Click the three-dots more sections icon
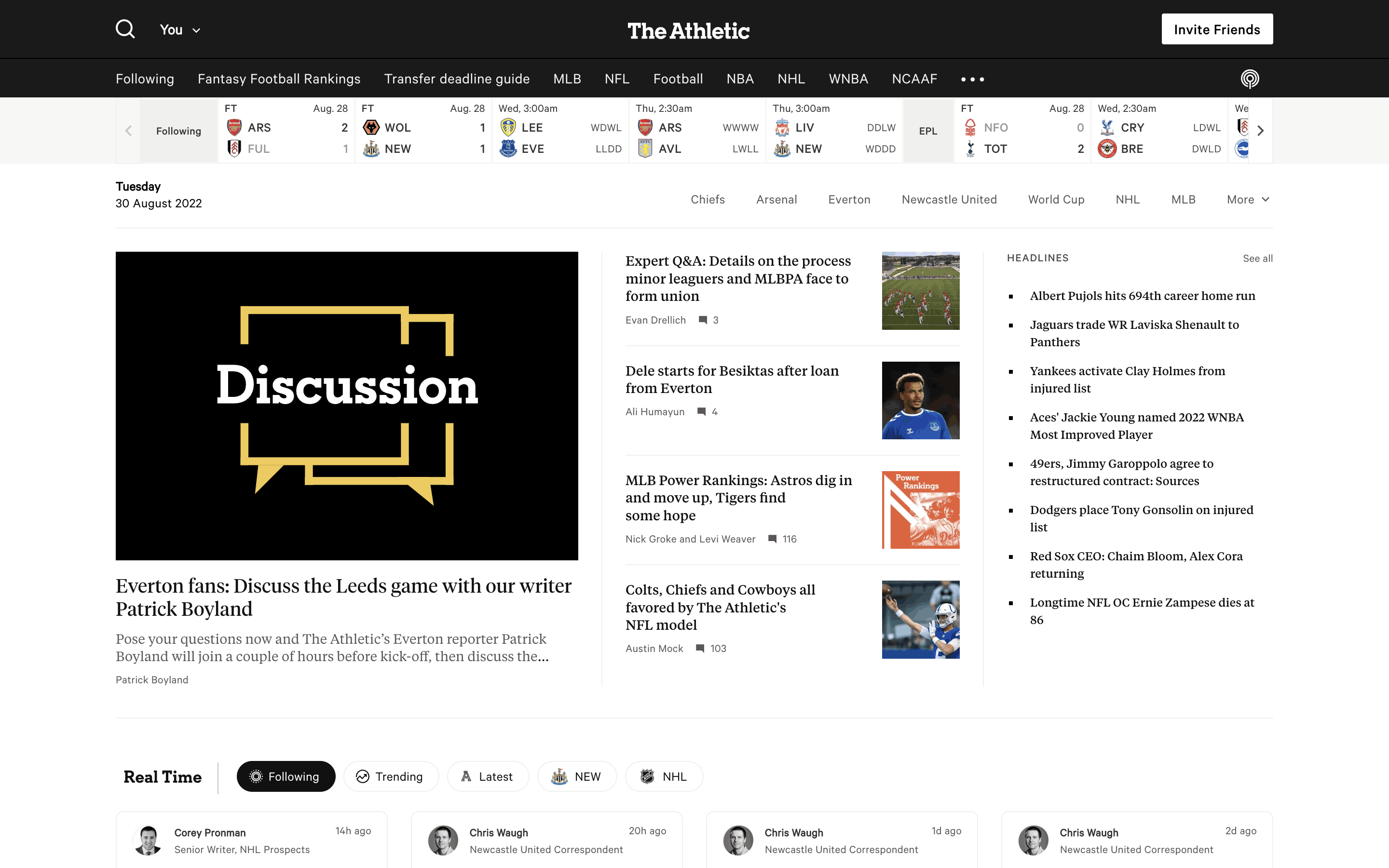The width and height of the screenshot is (1389, 868). [x=972, y=79]
